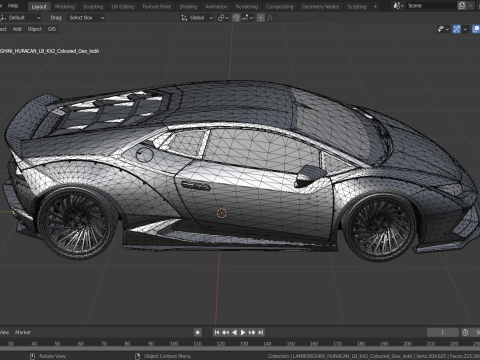Switch to the Sculpting workspace tab
The height and width of the screenshot is (360, 480).
pyautogui.click(x=93, y=6)
